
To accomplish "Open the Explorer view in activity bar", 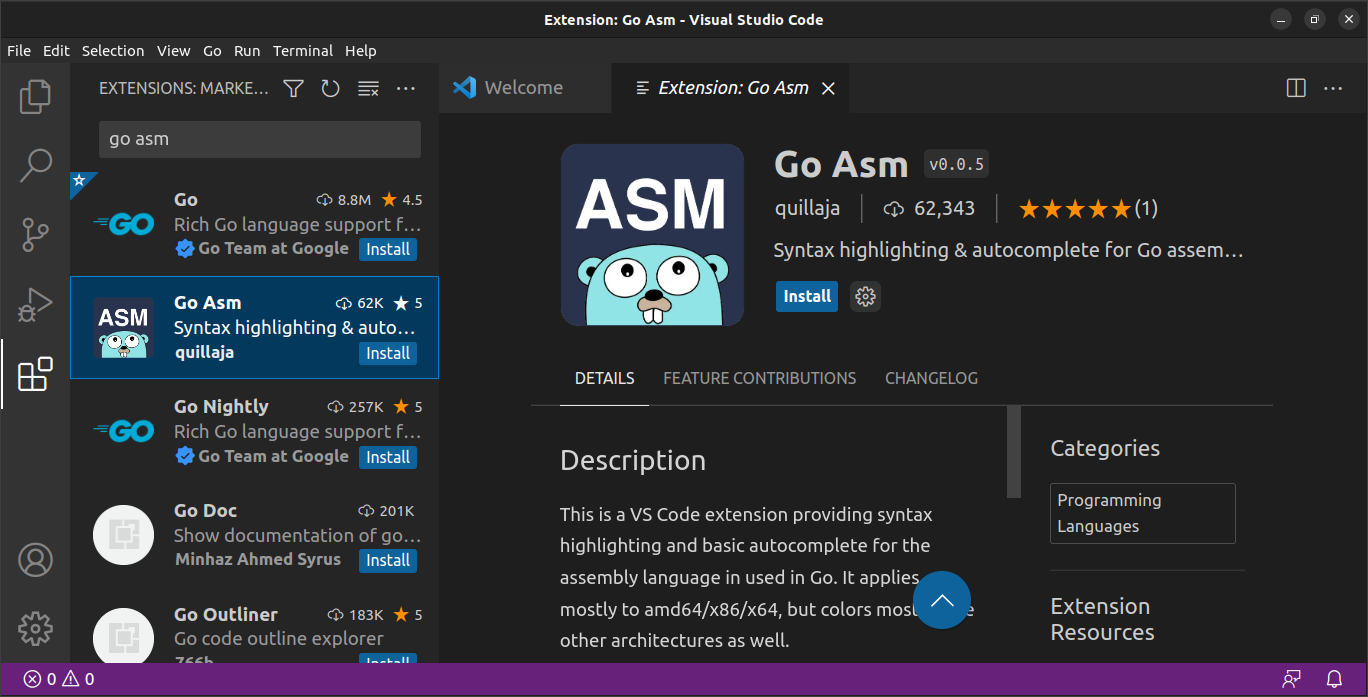I will (35, 96).
